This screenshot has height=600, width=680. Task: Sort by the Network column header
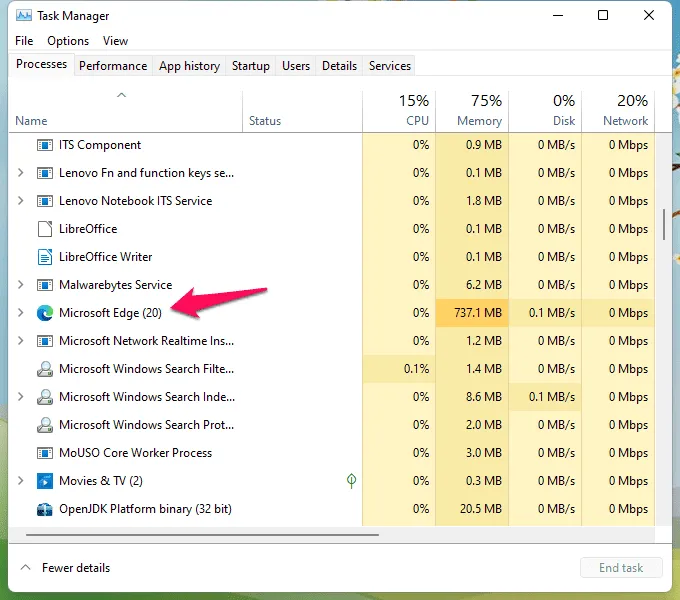618,111
